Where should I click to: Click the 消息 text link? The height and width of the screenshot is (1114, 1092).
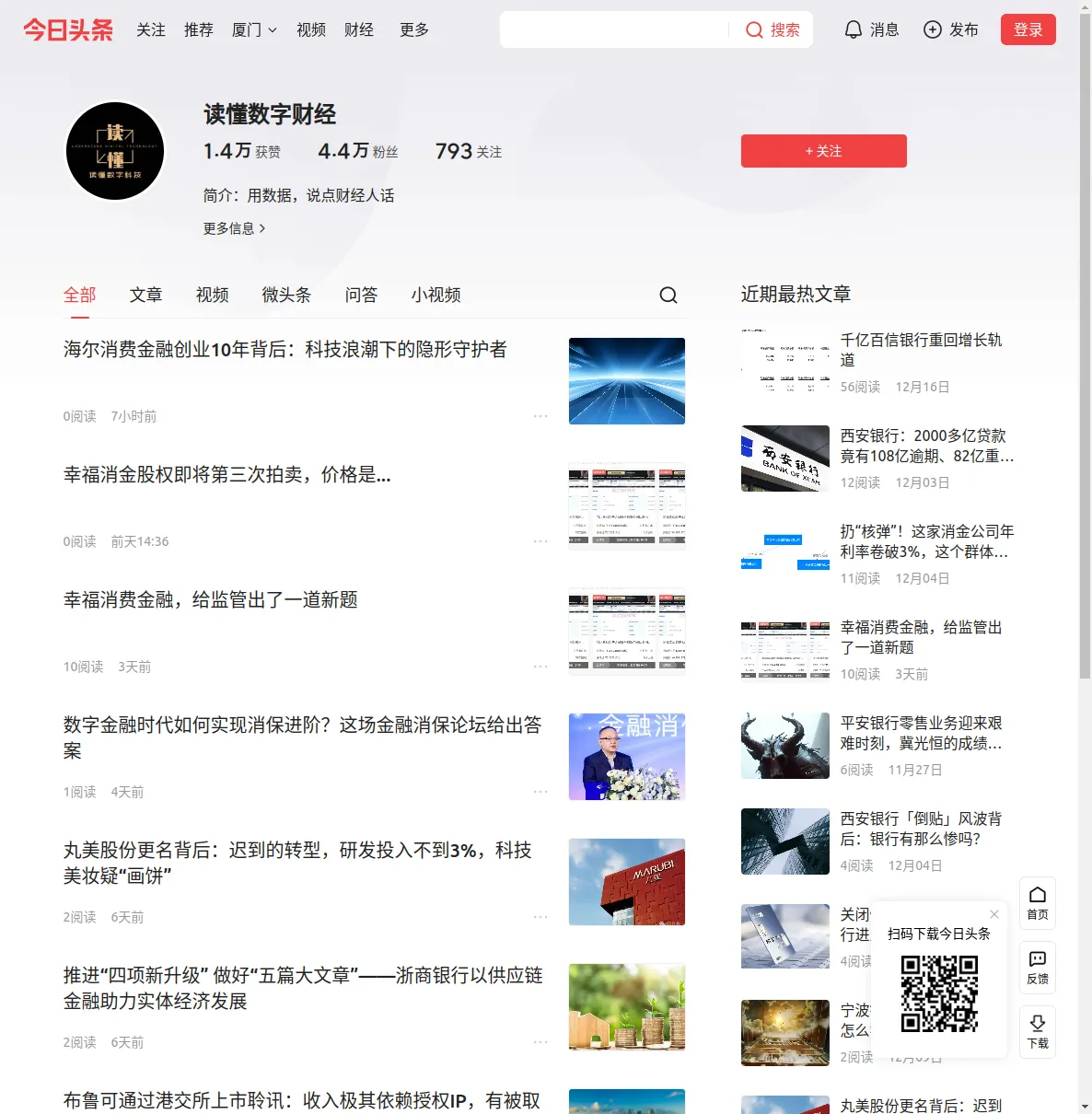pos(885,30)
